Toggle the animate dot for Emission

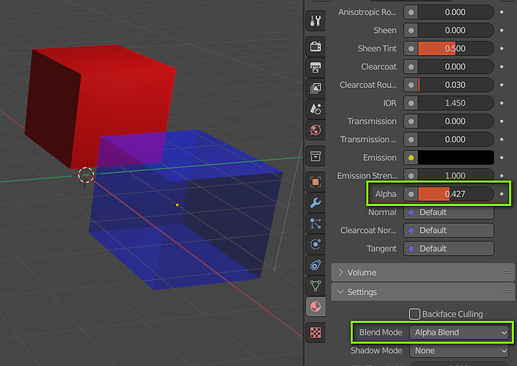coord(502,158)
